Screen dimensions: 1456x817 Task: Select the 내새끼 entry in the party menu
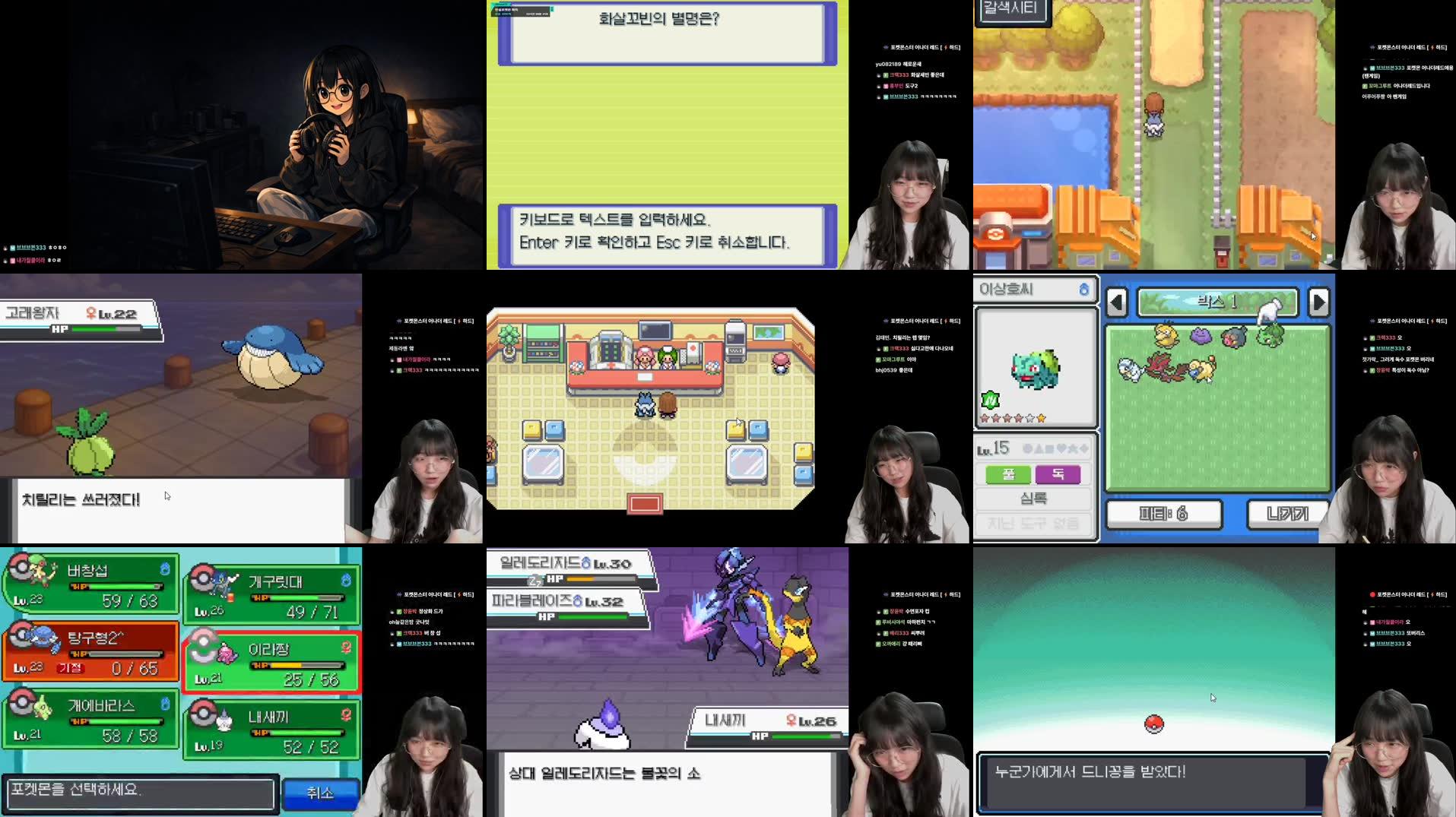tap(271, 730)
